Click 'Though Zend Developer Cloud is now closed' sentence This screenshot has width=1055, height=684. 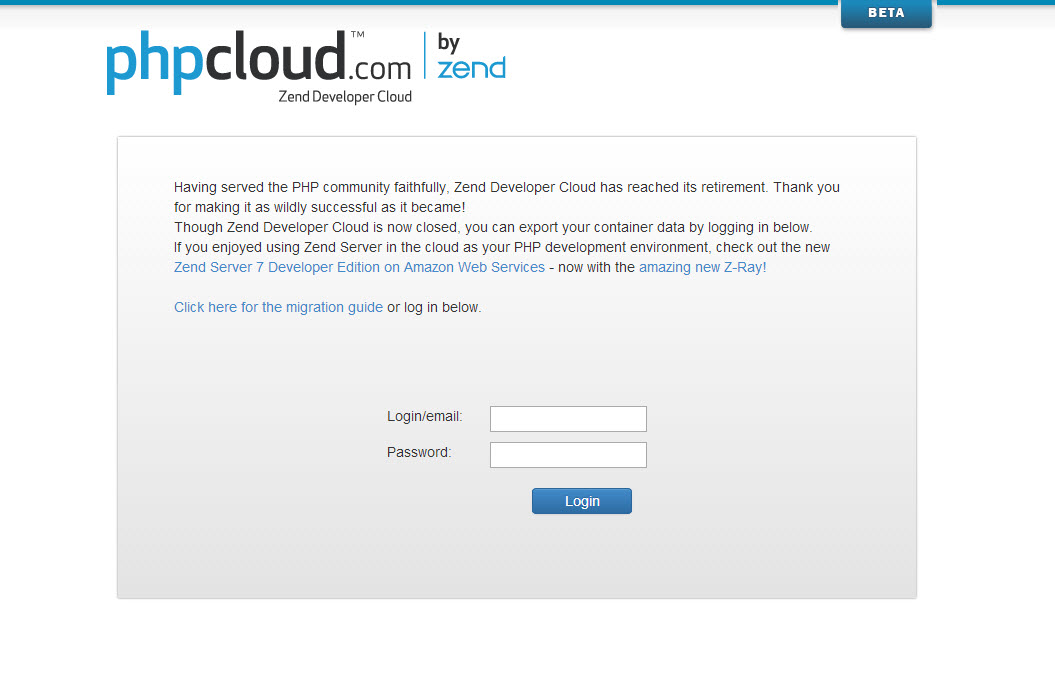click(x=492, y=227)
